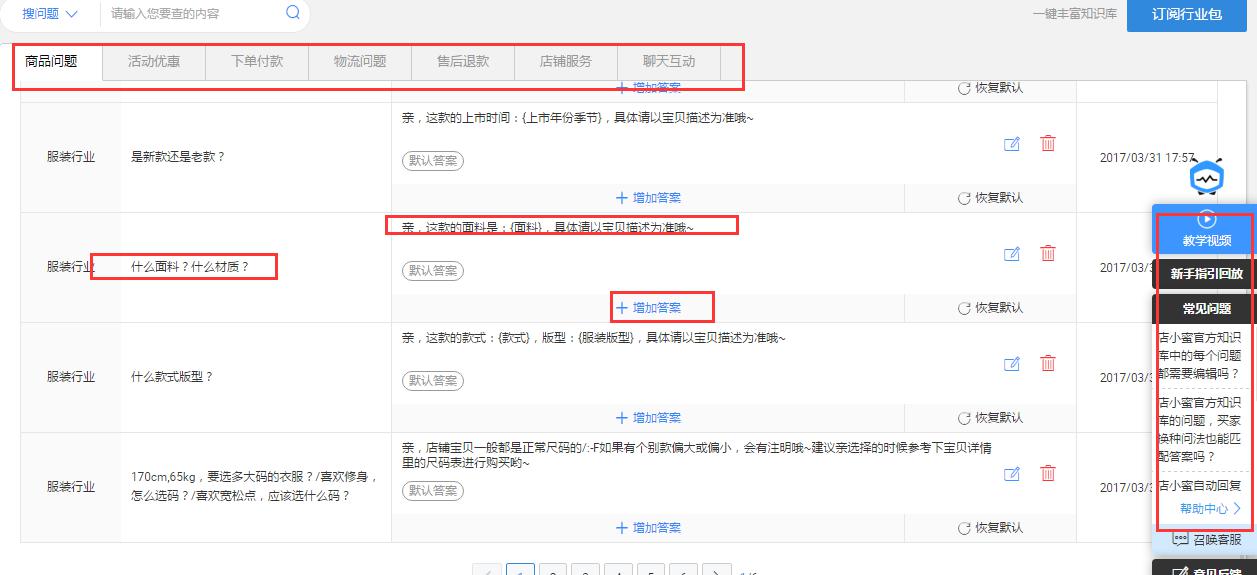Play the 教学视频 tutorial video
Screen dimensions: 1257x575
pyautogui.click(x=1206, y=229)
